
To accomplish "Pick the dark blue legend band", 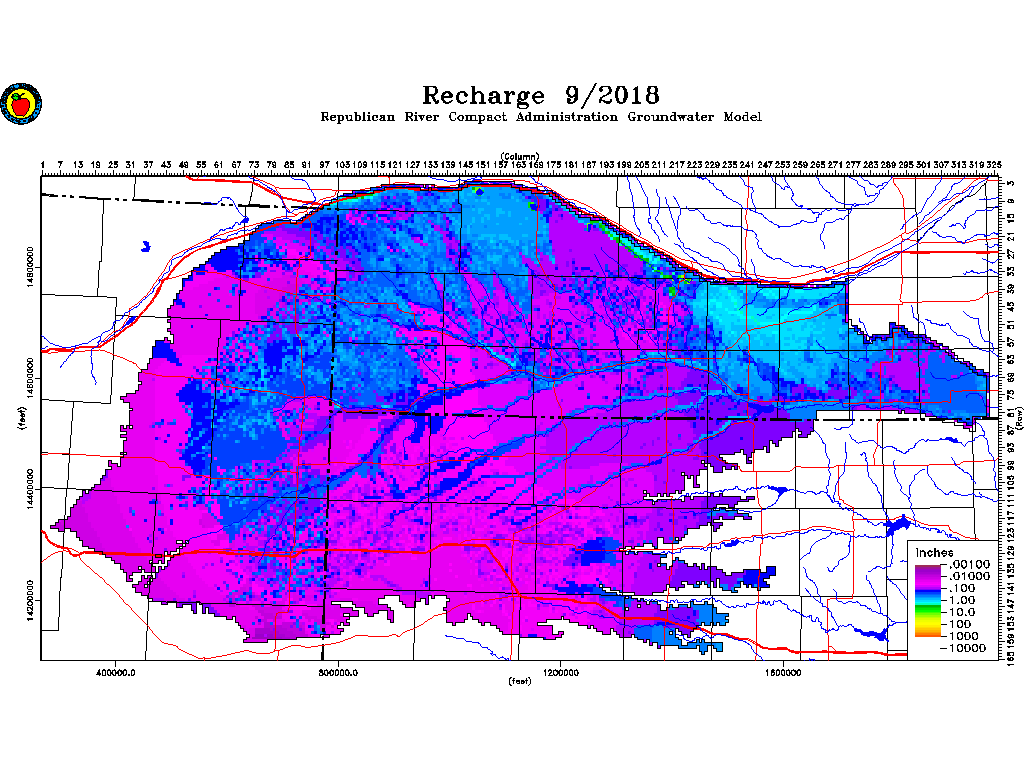I will coord(929,590).
